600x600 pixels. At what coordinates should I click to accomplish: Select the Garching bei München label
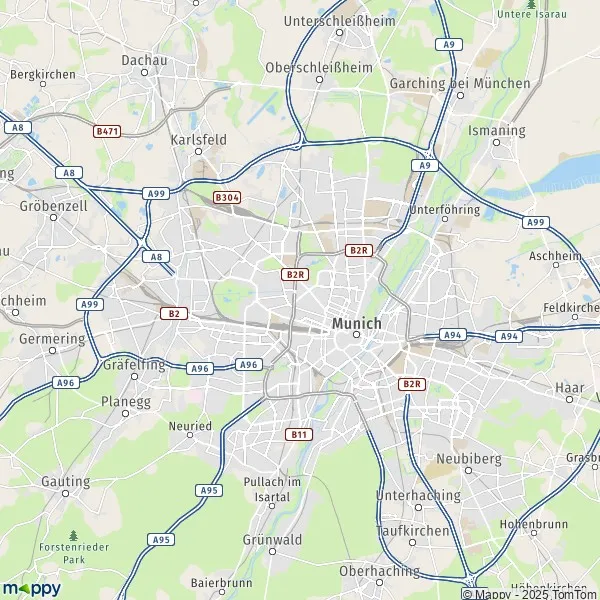pyautogui.click(x=460, y=83)
